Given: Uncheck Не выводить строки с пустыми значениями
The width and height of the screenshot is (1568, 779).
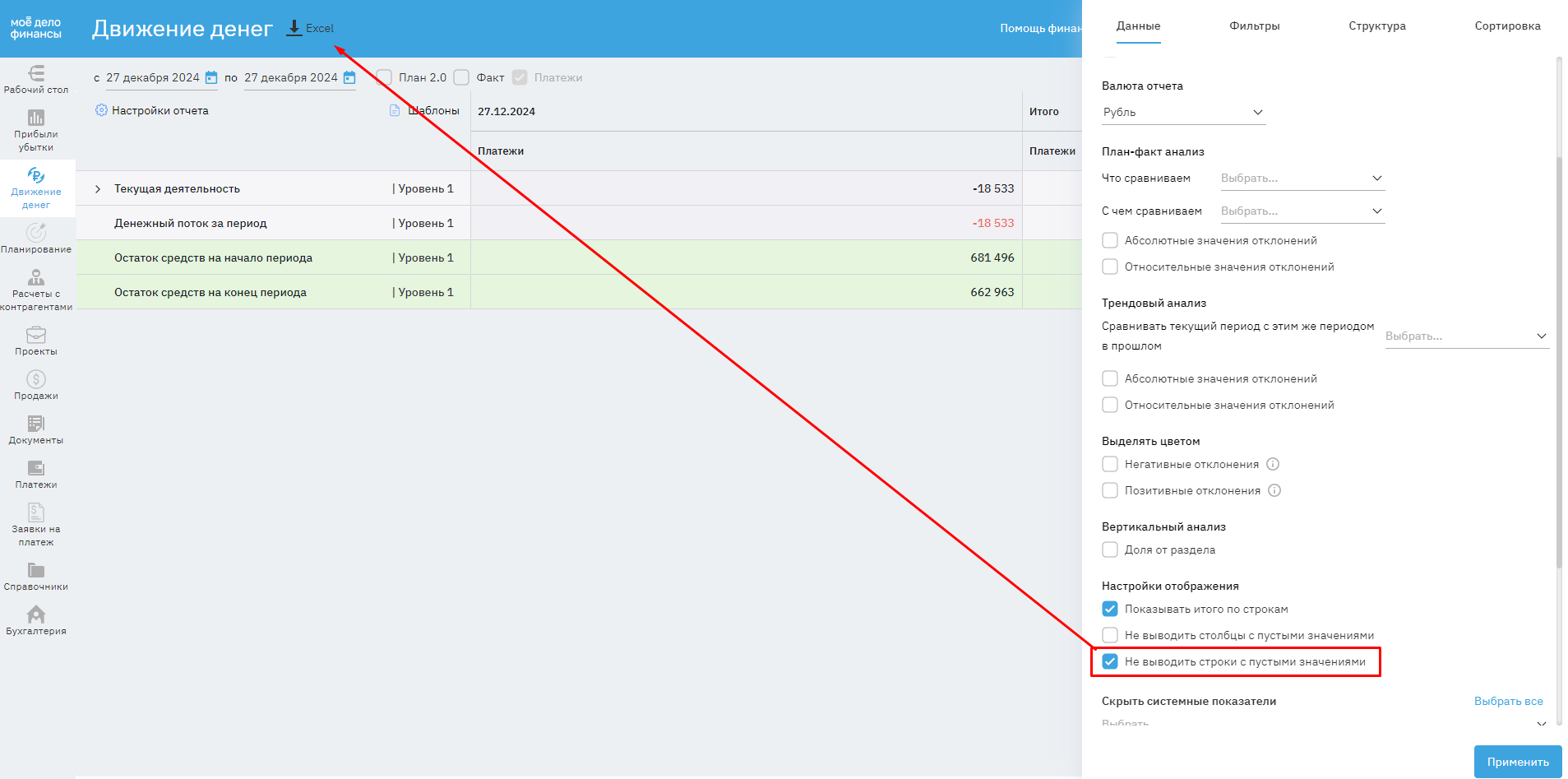Looking at the screenshot, I should pos(1110,661).
